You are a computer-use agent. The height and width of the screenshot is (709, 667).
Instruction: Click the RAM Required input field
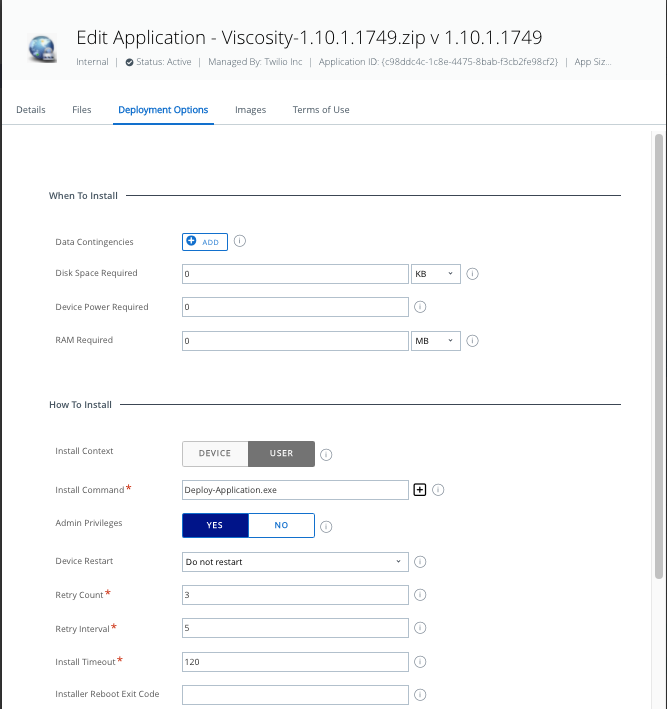click(x=295, y=341)
